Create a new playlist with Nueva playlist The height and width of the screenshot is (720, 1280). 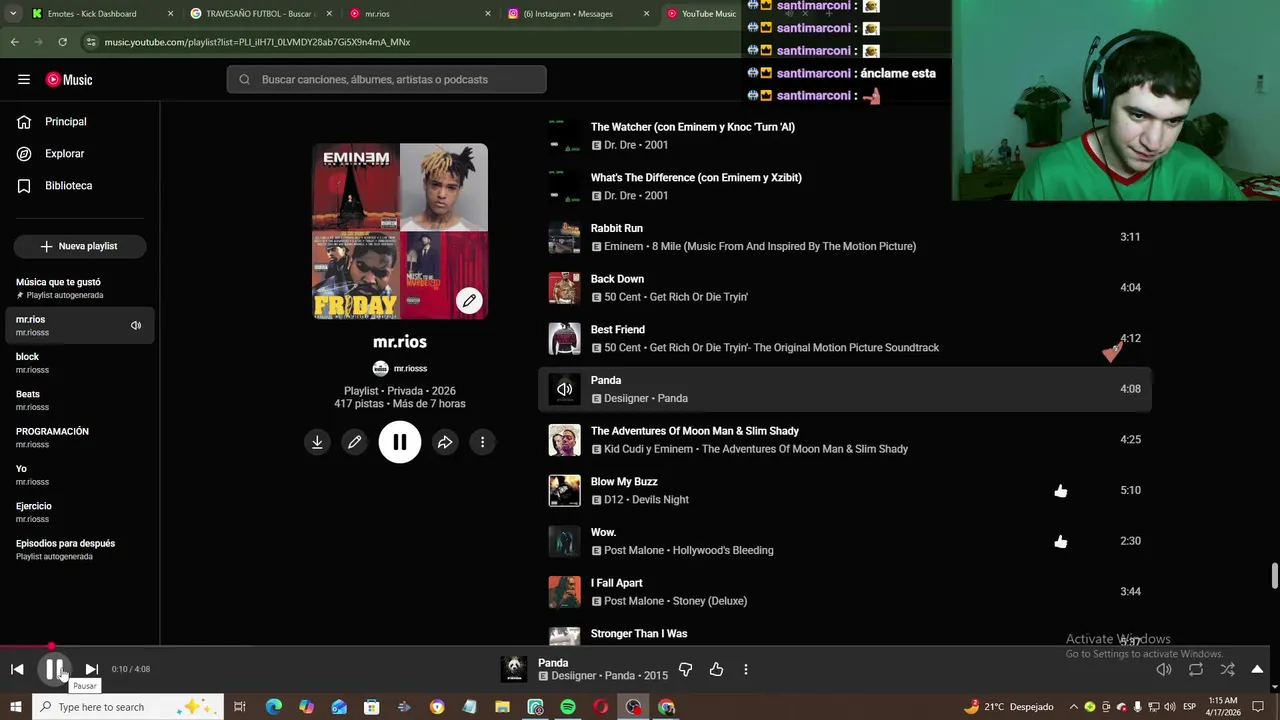coord(79,246)
